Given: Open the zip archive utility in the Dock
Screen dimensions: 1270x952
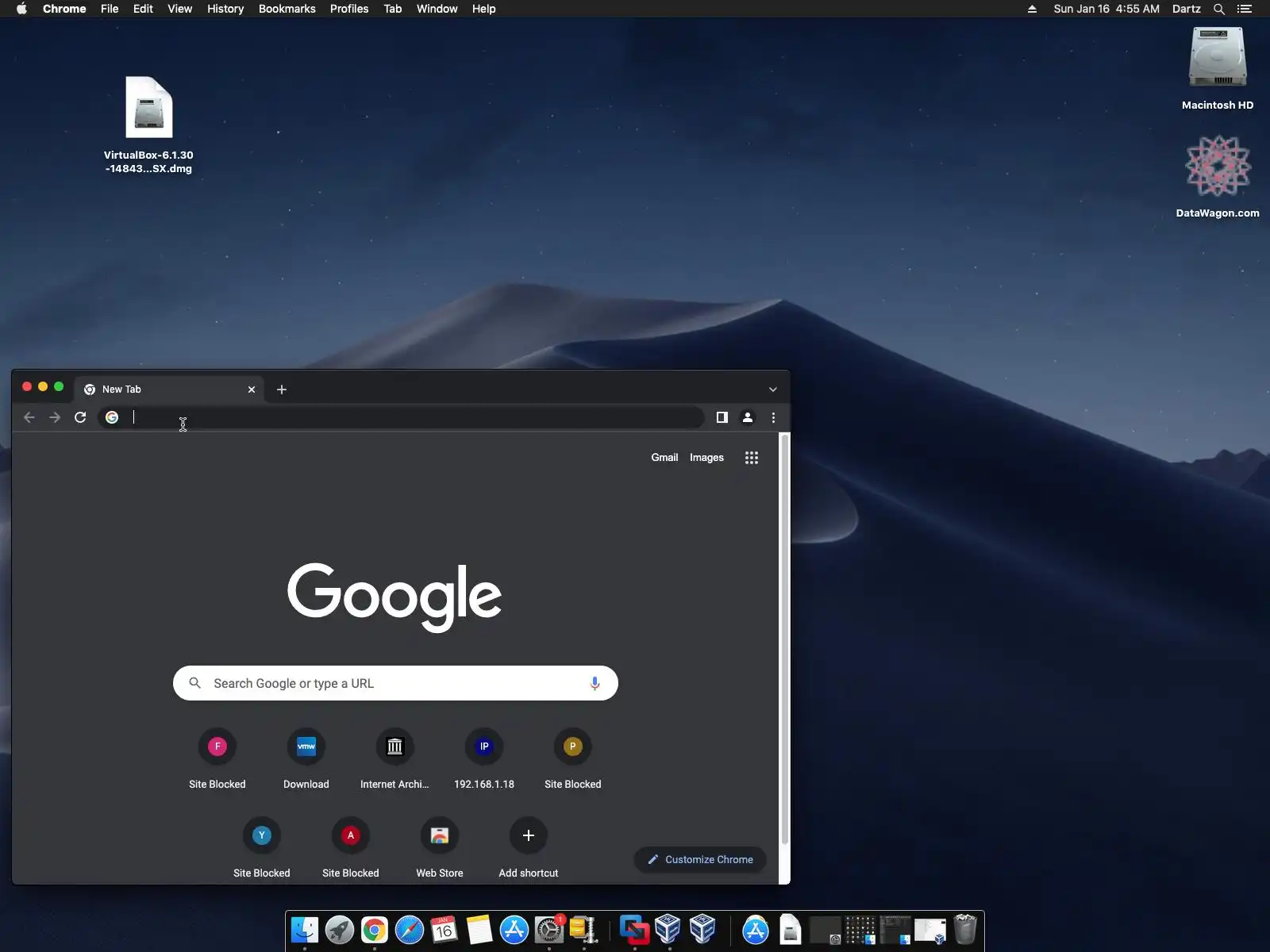Looking at the screenshot, I should (583, 930).
